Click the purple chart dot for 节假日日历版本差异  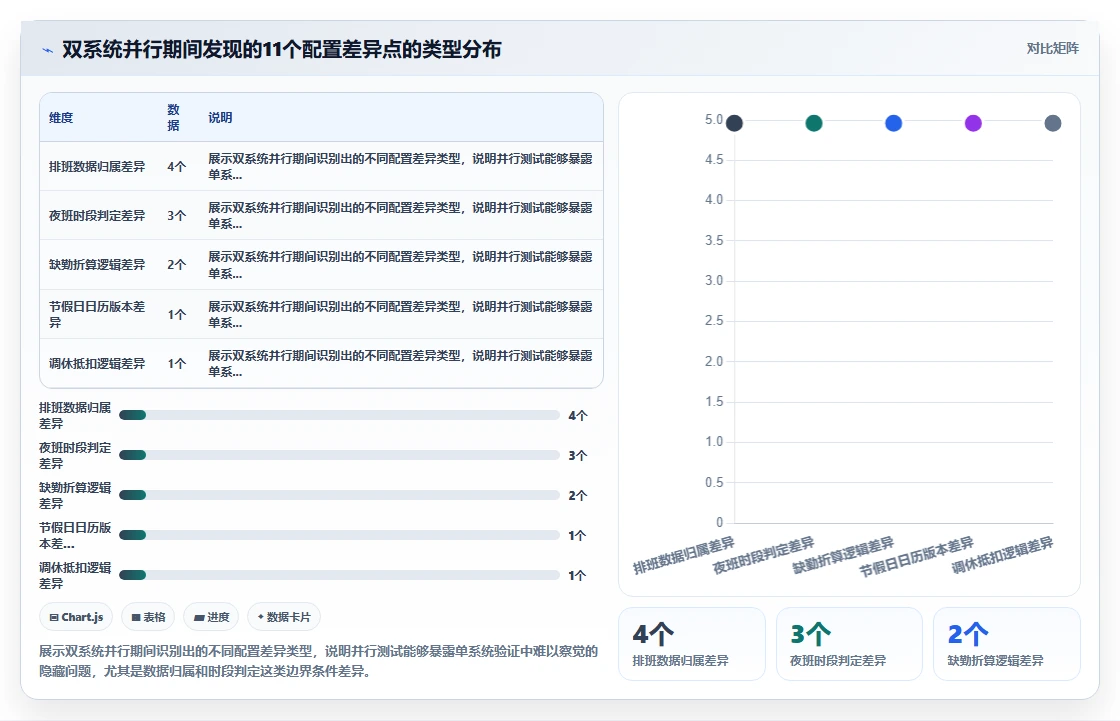click(x=973, y=123)
